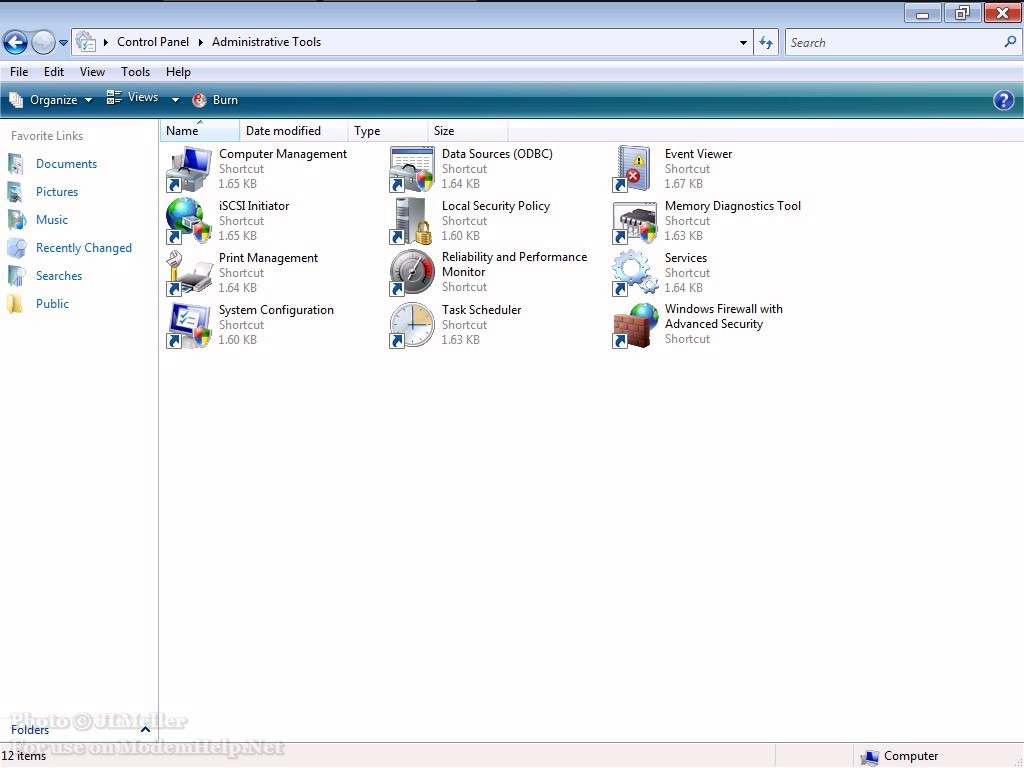
Task: Click the Refresh button beside address bar
Action: tap(766, 42)
